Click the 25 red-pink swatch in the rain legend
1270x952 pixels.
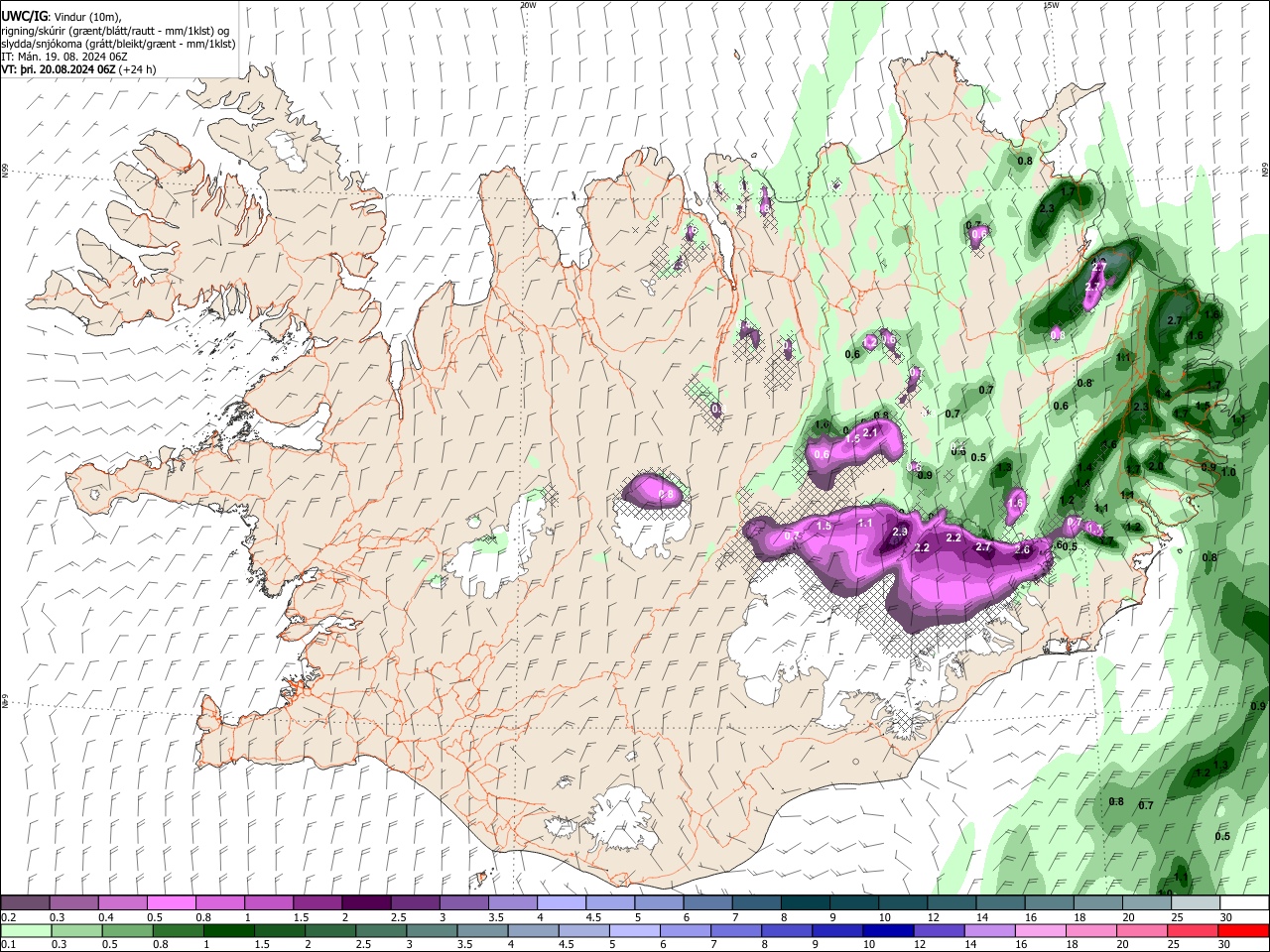click(1192, 930)
